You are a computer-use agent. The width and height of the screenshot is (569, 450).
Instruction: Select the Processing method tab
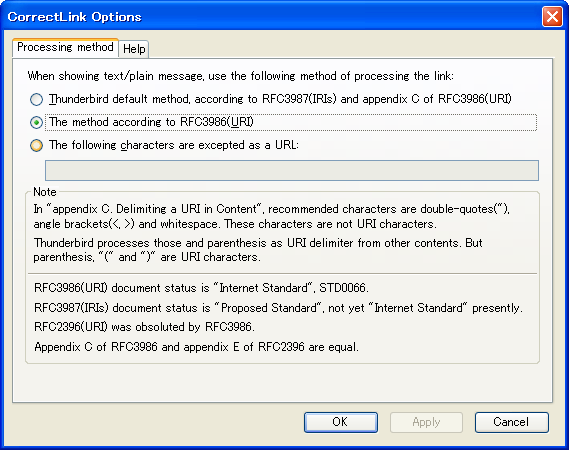point(65,48)
